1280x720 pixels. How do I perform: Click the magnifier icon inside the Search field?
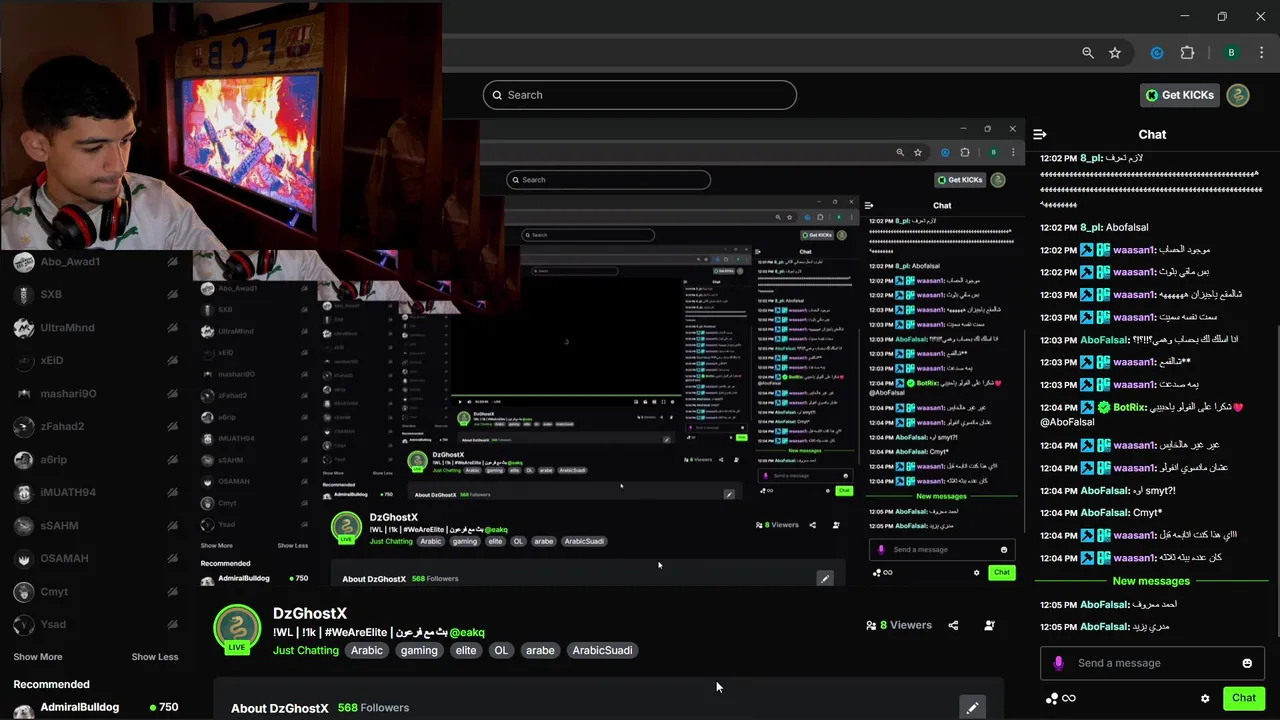point(497,95)
